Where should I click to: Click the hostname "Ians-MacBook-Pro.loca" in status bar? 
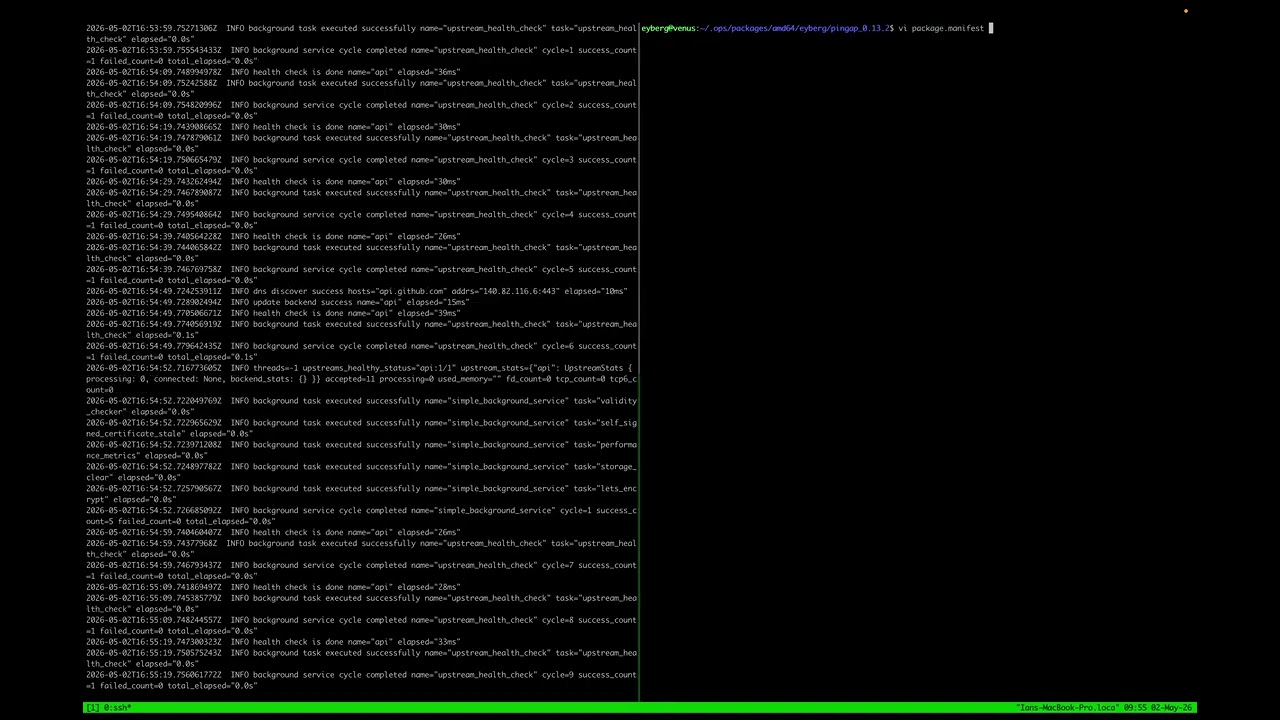pos(1067,708)
